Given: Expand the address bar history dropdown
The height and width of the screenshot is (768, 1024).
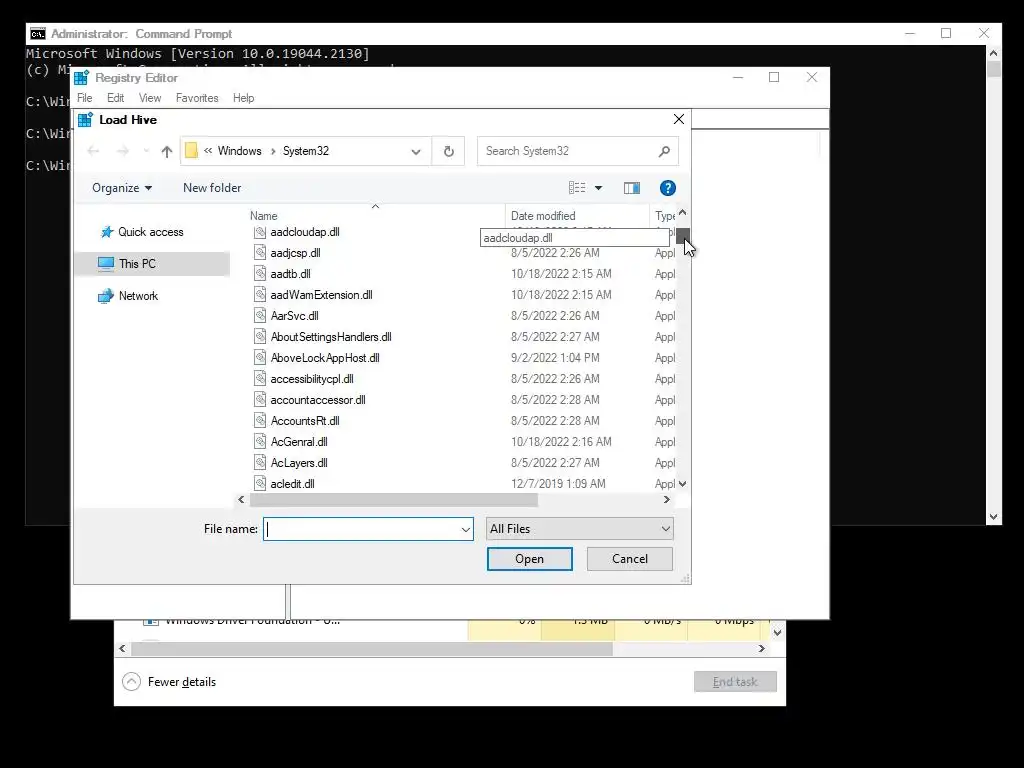Looking at the screenshot, I should (x=416, y=152).
